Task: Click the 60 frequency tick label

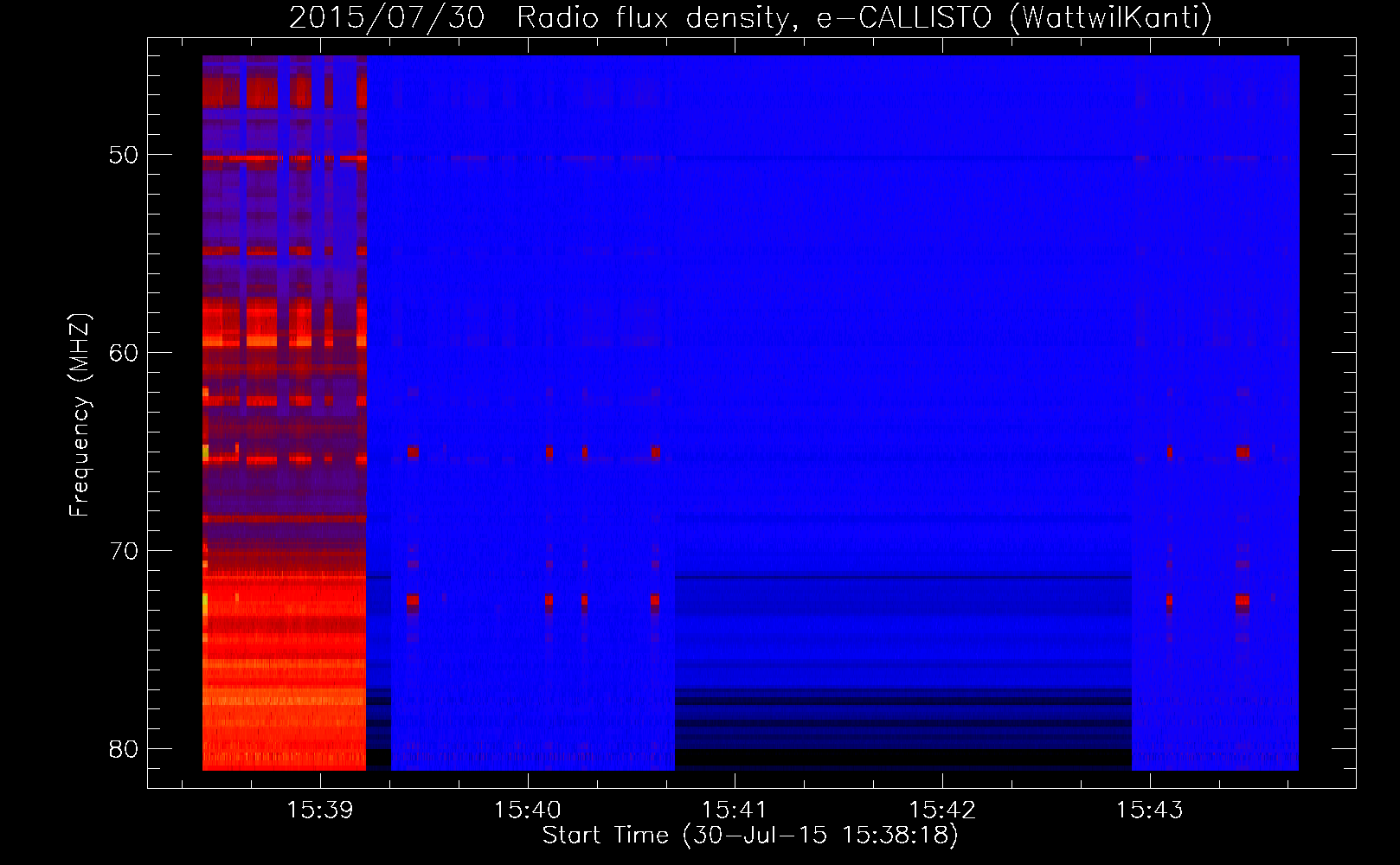Action: coord(124,353)
